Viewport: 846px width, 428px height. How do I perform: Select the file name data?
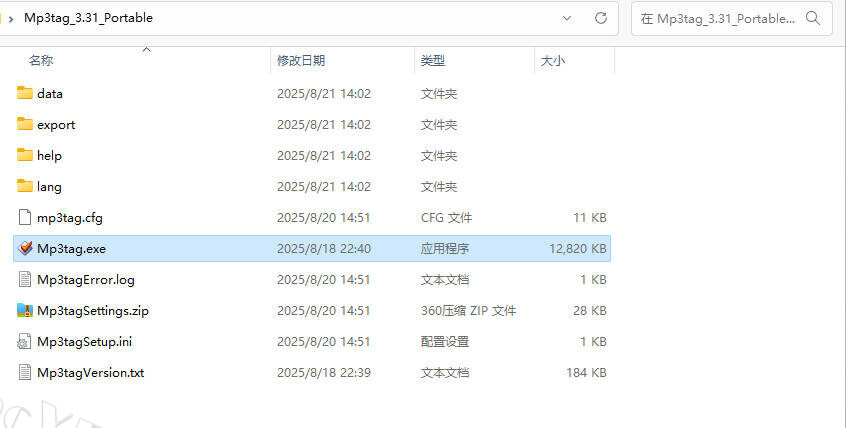[50, 93]
